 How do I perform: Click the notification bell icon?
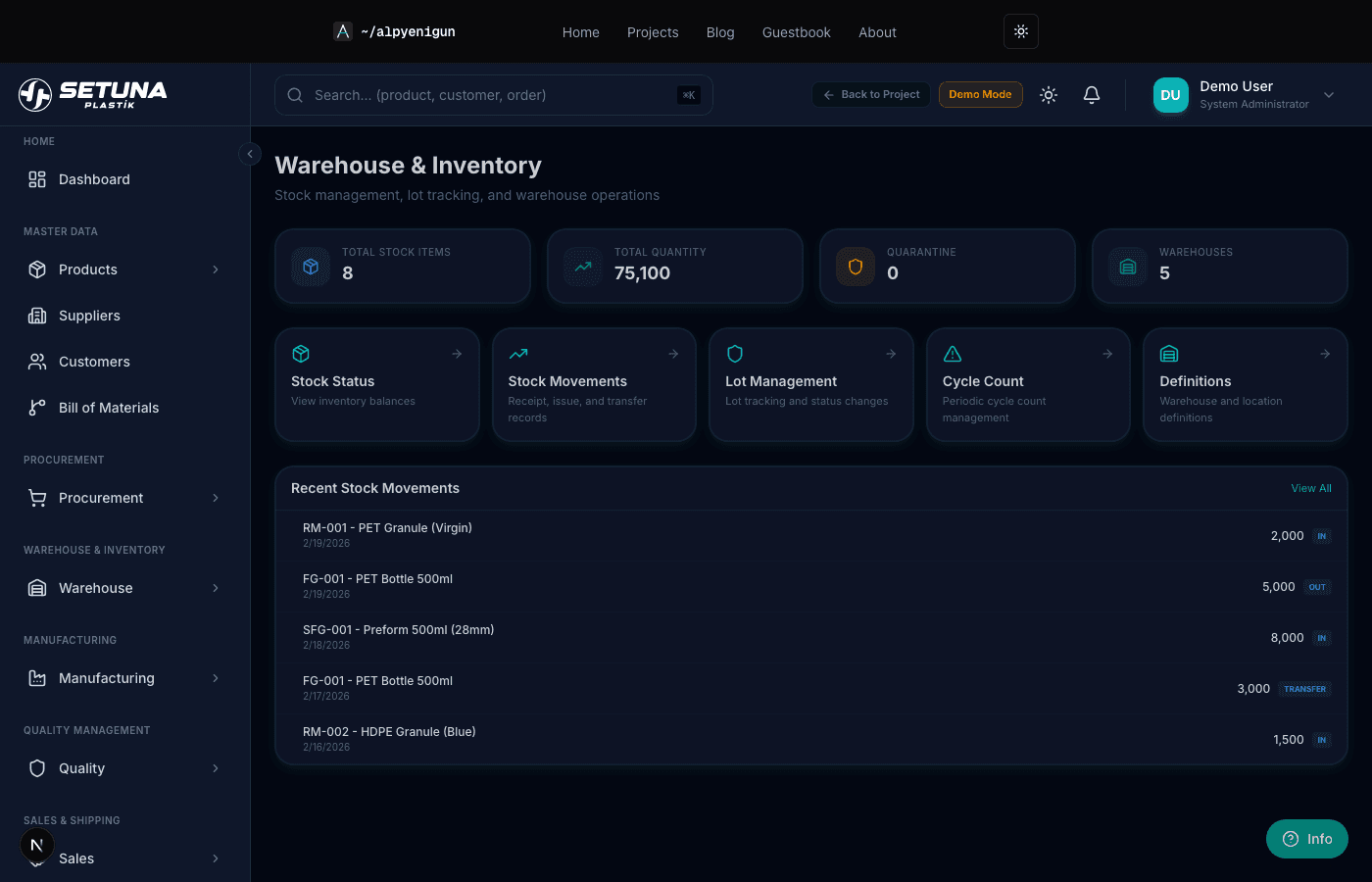(x=1092, y=95)
